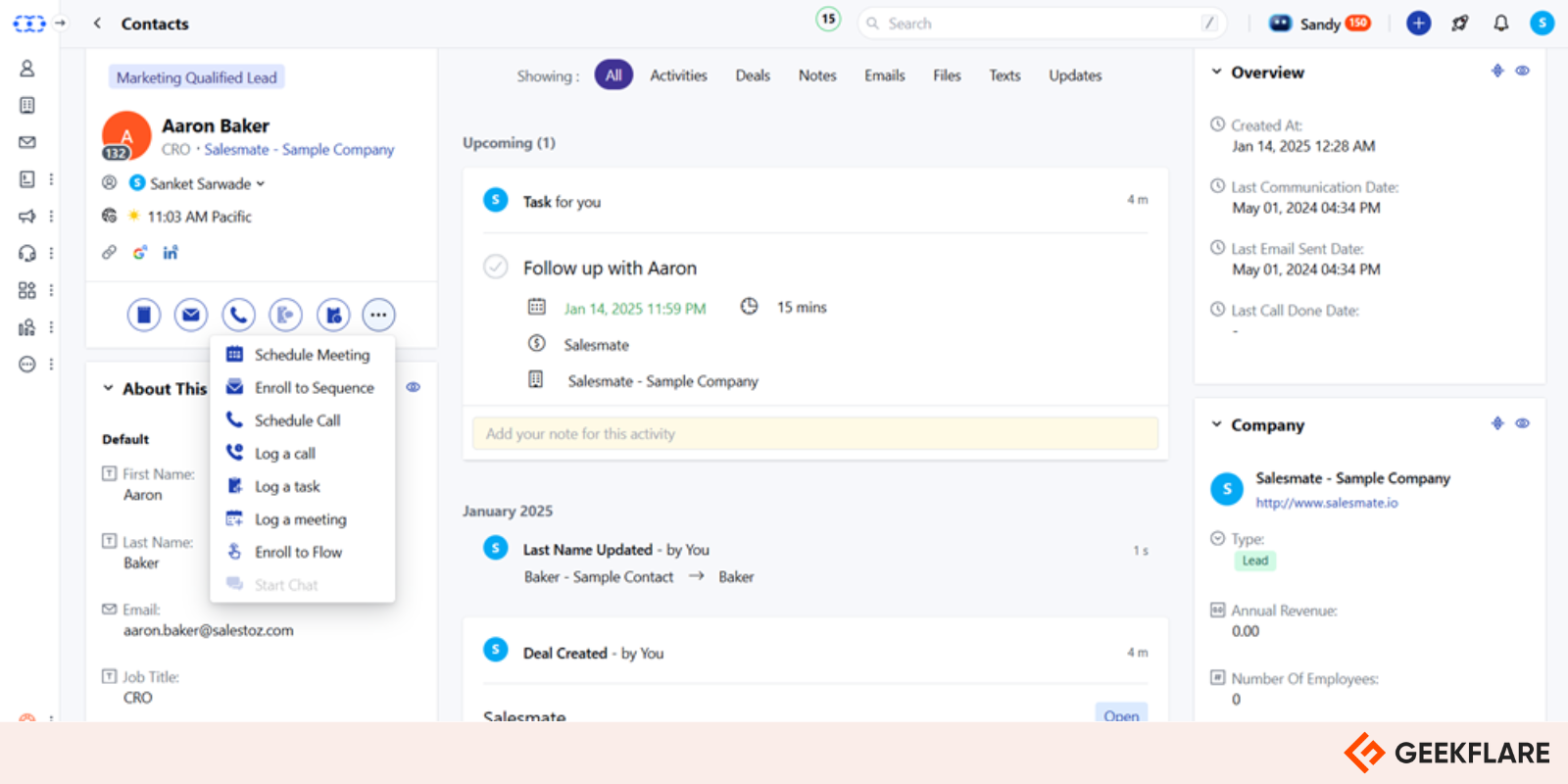This screenshot has width=1568, height=784.
Task: Select Enroll to Sequence menu entry
Action: (303, 387)
